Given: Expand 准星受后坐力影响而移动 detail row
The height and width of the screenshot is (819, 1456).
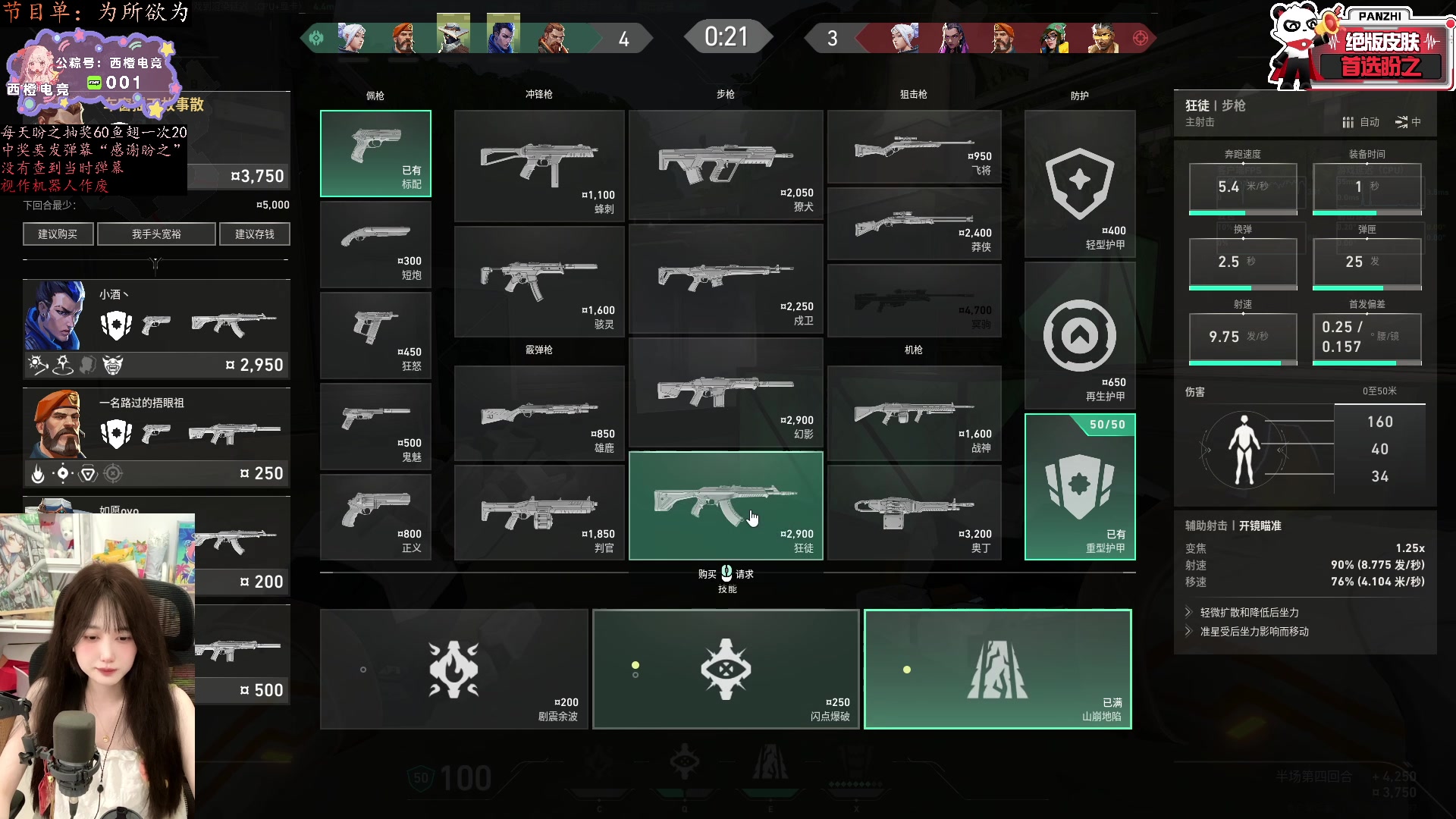Looking at the screenshot, I should [x=1247, y=631].
